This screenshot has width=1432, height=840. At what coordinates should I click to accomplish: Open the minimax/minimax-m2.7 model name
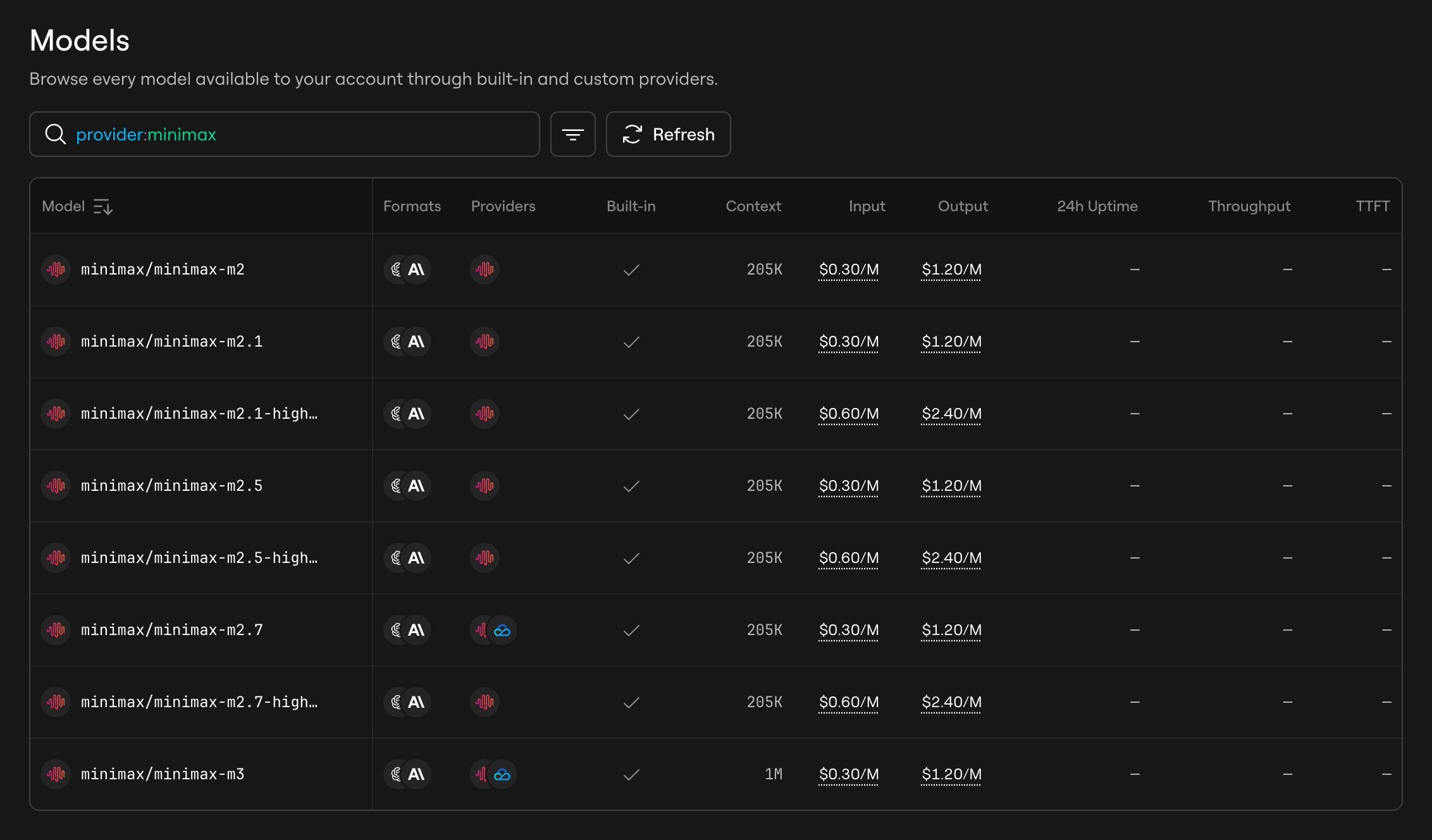click(172, 630)
